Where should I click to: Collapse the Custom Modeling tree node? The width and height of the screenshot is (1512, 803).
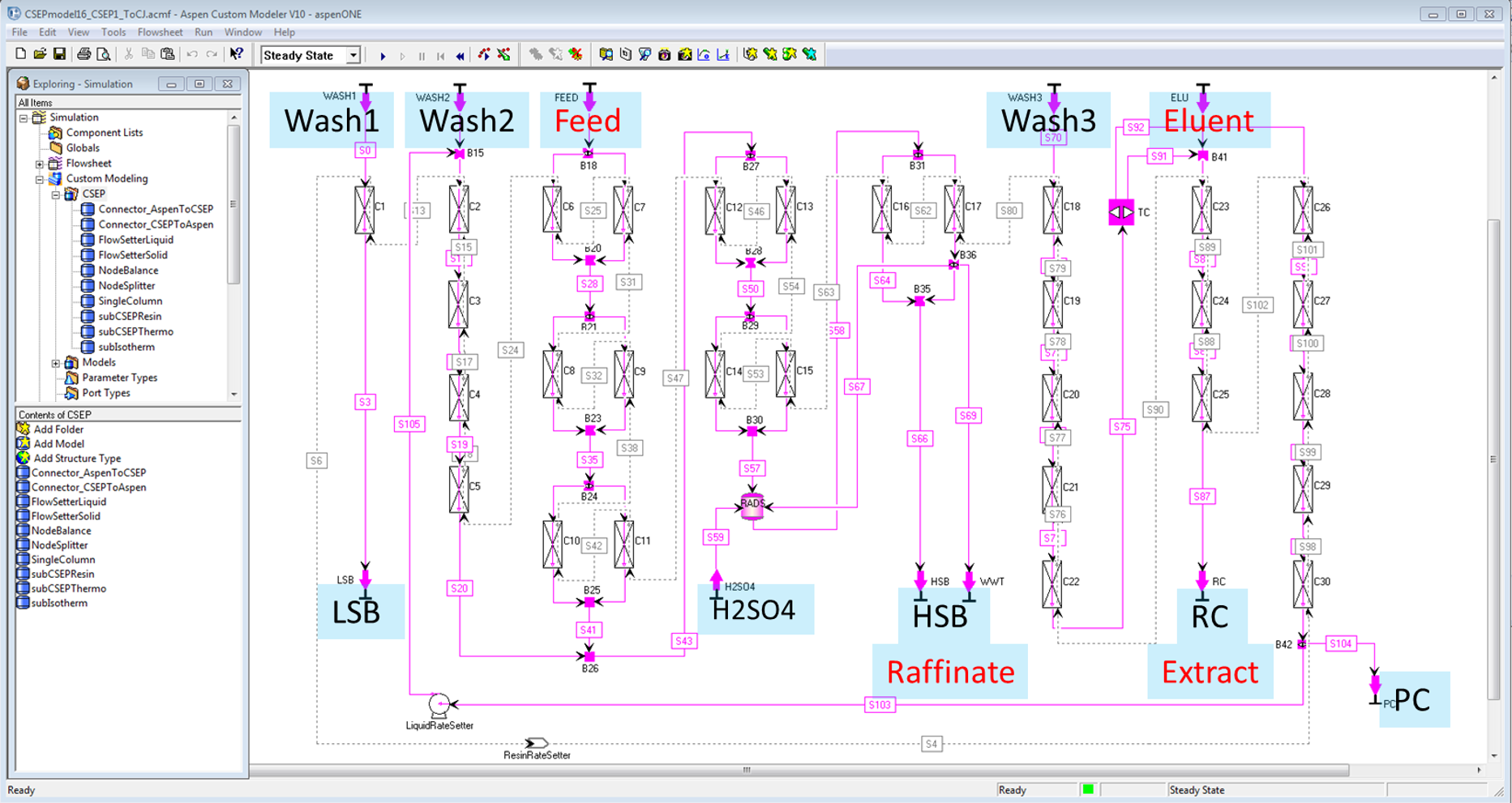[x=40, y=179]
